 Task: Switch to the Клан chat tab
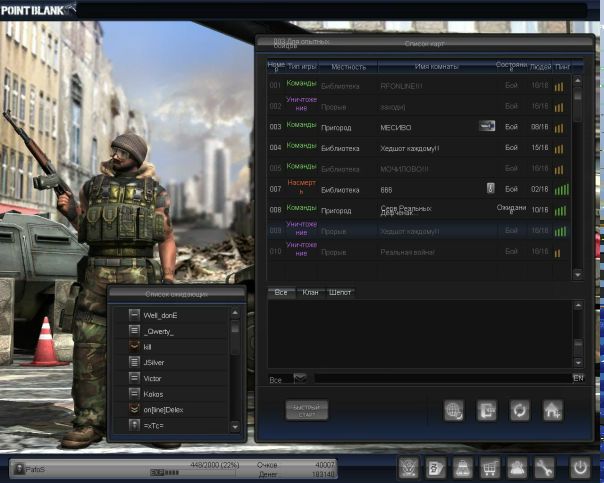pos(310,292)
